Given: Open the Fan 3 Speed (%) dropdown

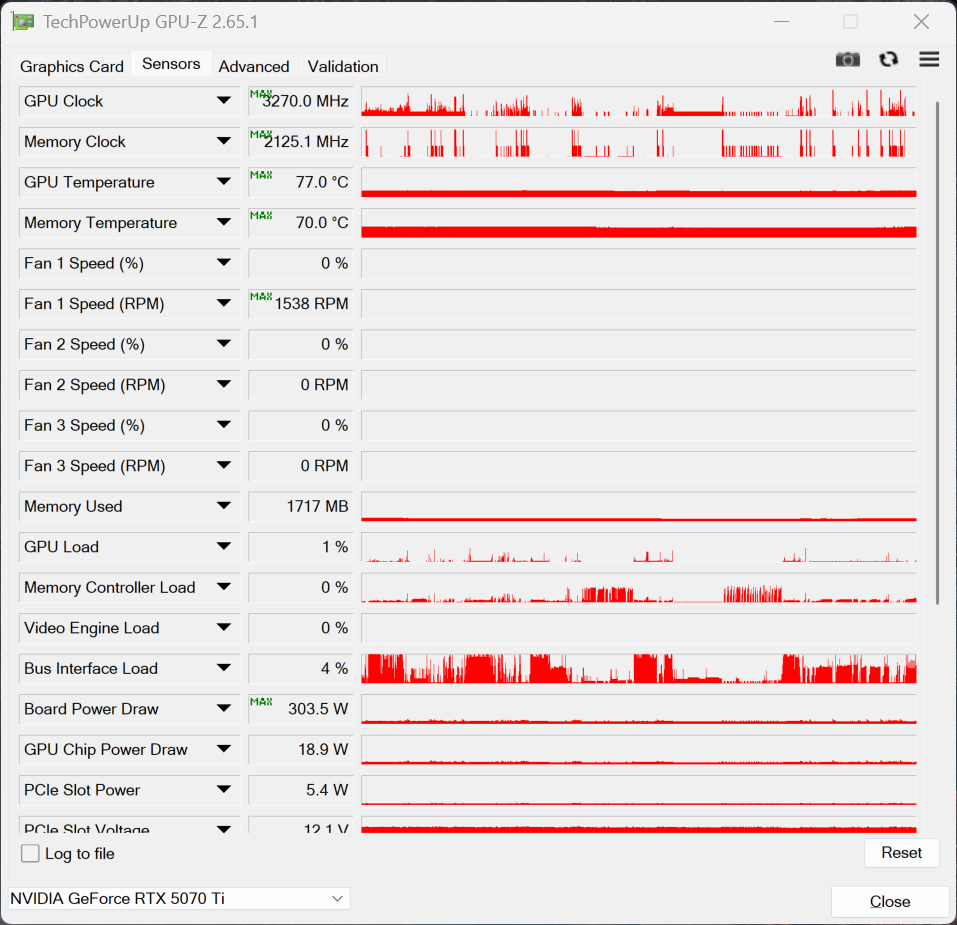Looking at the screenshot, I should (x=224, y=425).
